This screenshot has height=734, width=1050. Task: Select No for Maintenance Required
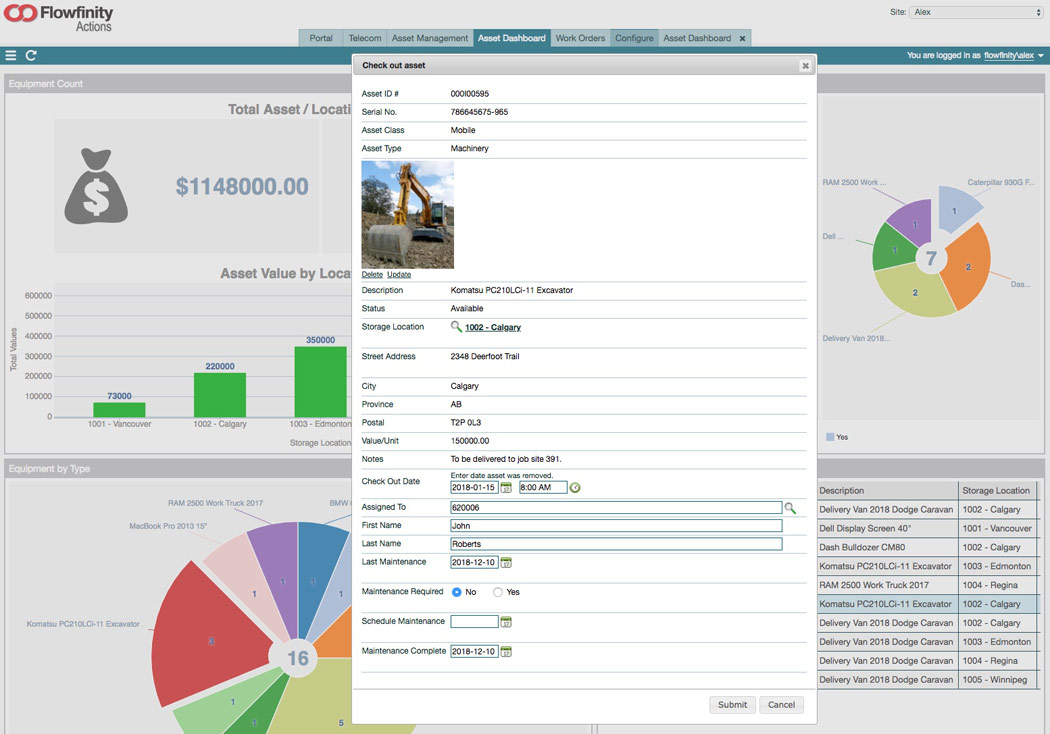457,592
